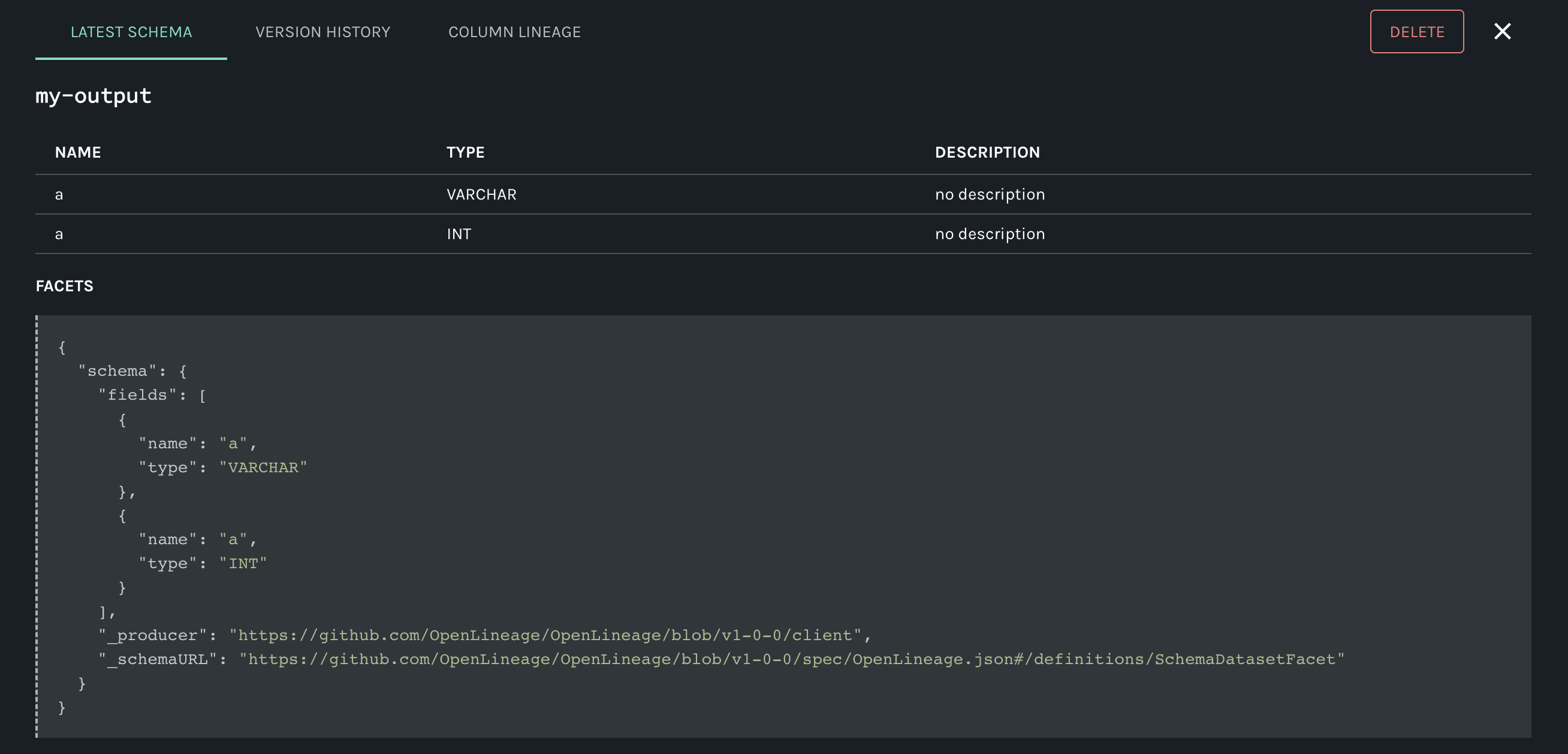Click the "VARCHAR" string in JSON viewer
1568x754 pixels.
[x=263, y=468]
